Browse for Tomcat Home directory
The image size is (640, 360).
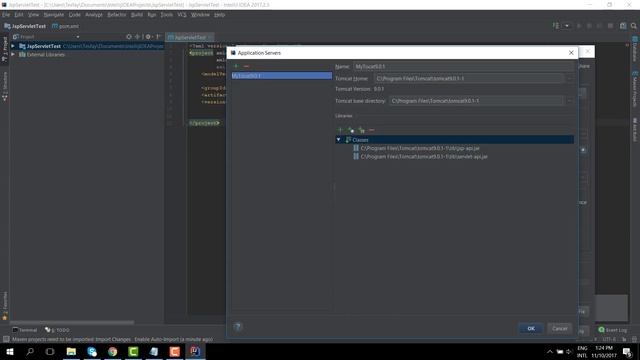tap(569, 78)
